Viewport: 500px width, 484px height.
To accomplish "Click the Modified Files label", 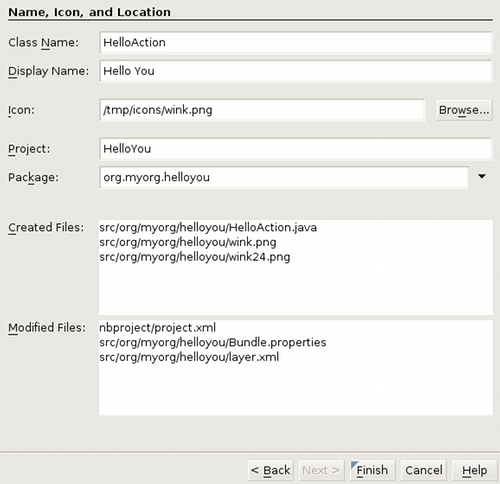I will (x=47, y=328).
